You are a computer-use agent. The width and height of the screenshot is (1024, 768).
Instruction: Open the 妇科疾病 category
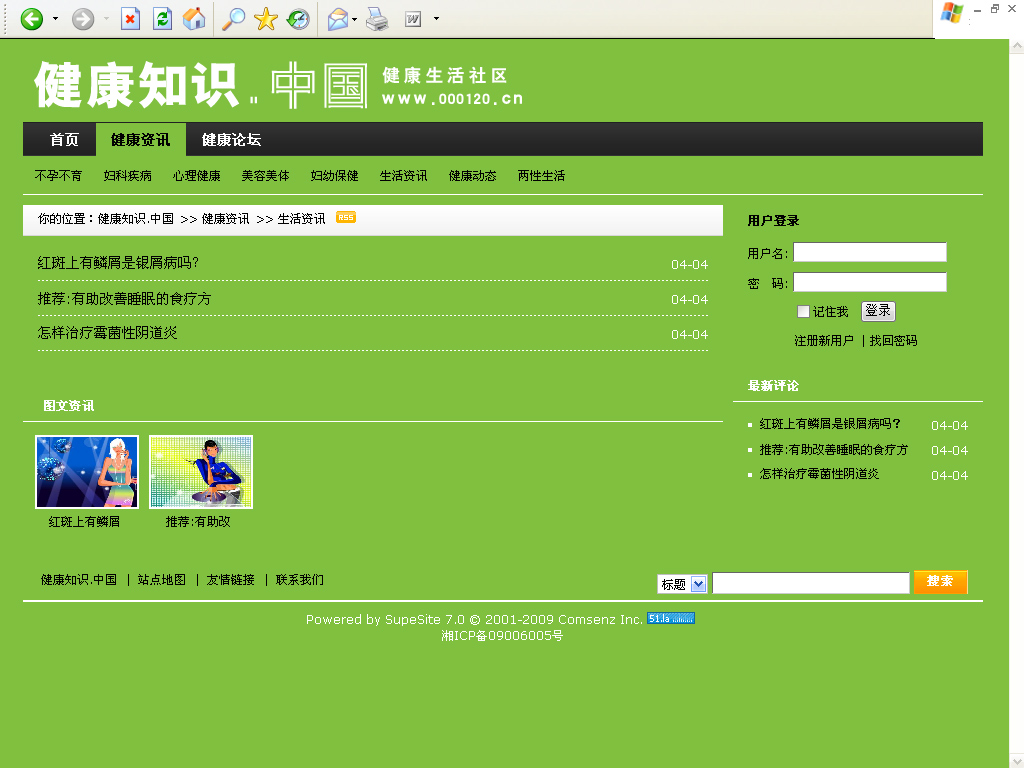[127, 176]
